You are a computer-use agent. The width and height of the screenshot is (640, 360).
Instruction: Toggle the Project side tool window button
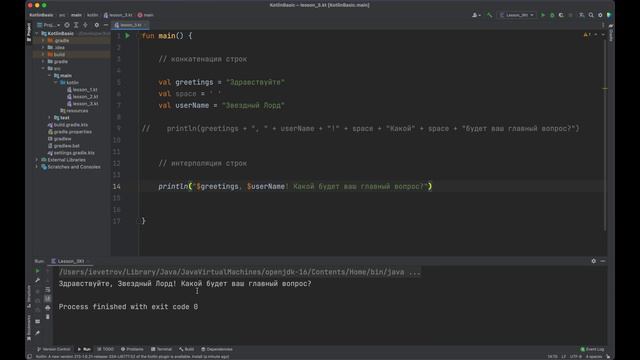point(29,32)
